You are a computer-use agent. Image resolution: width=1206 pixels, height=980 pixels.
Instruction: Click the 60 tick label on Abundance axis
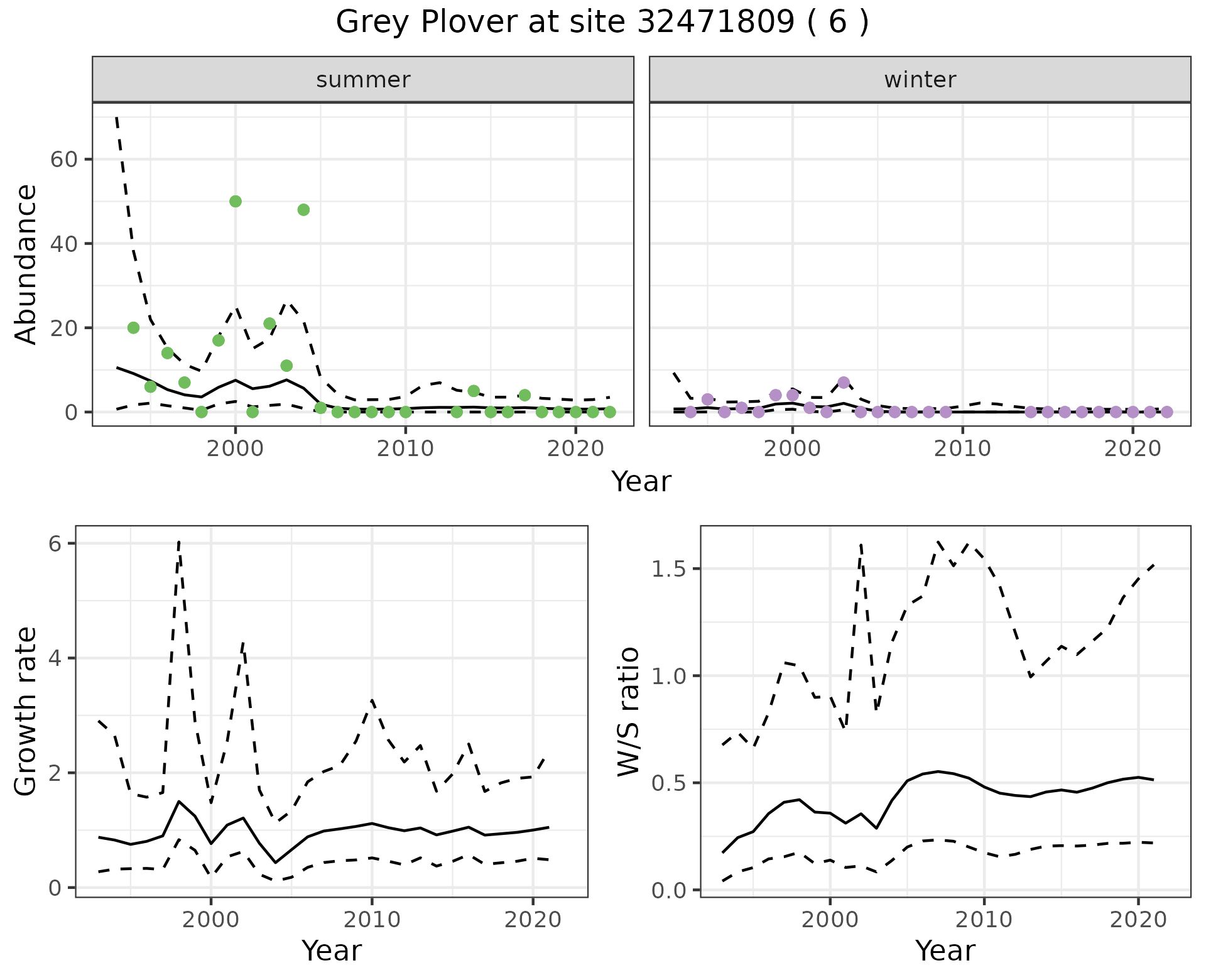tap(63, 160)
